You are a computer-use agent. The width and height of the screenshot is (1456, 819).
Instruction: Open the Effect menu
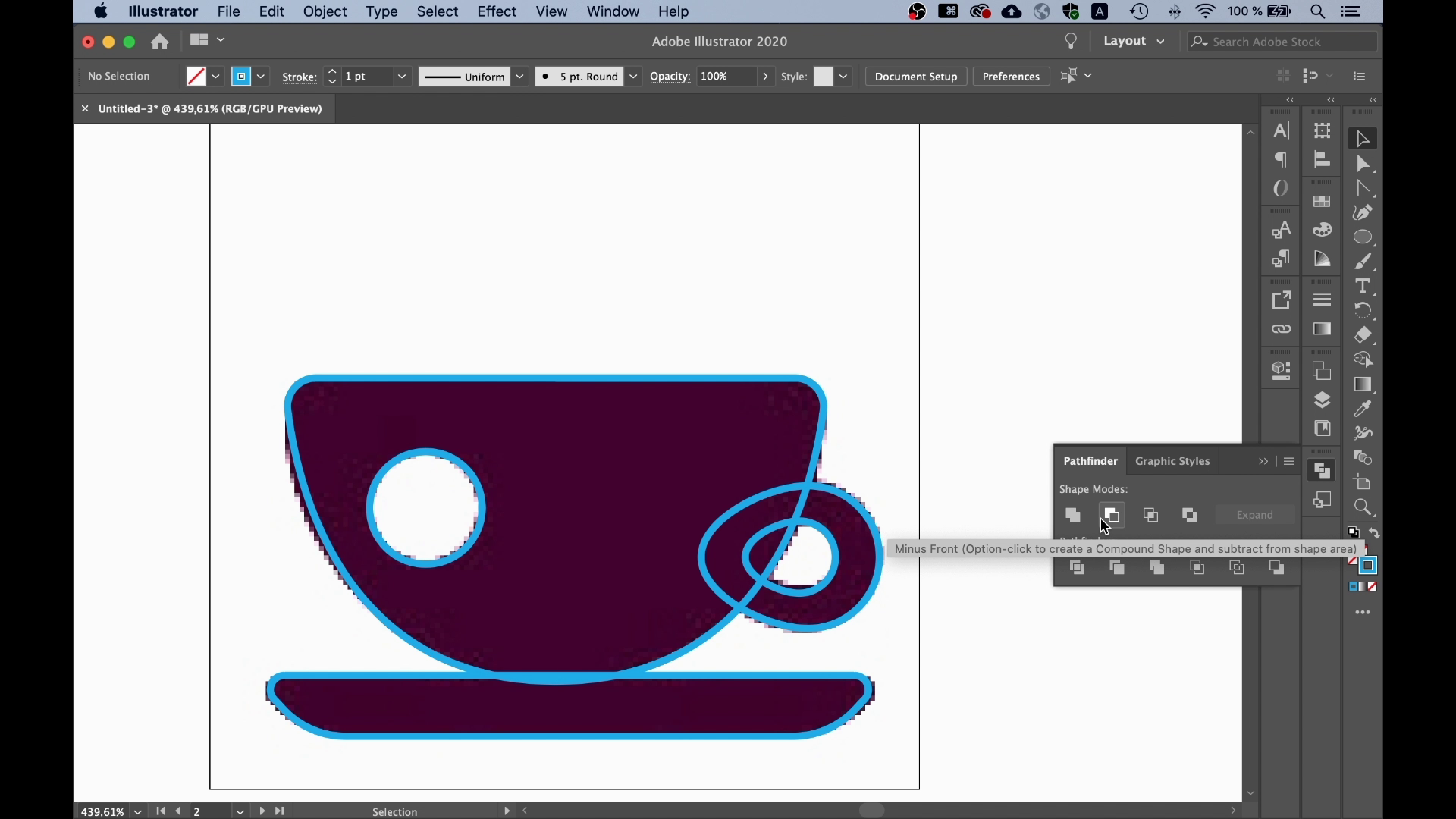click(497, 12)
